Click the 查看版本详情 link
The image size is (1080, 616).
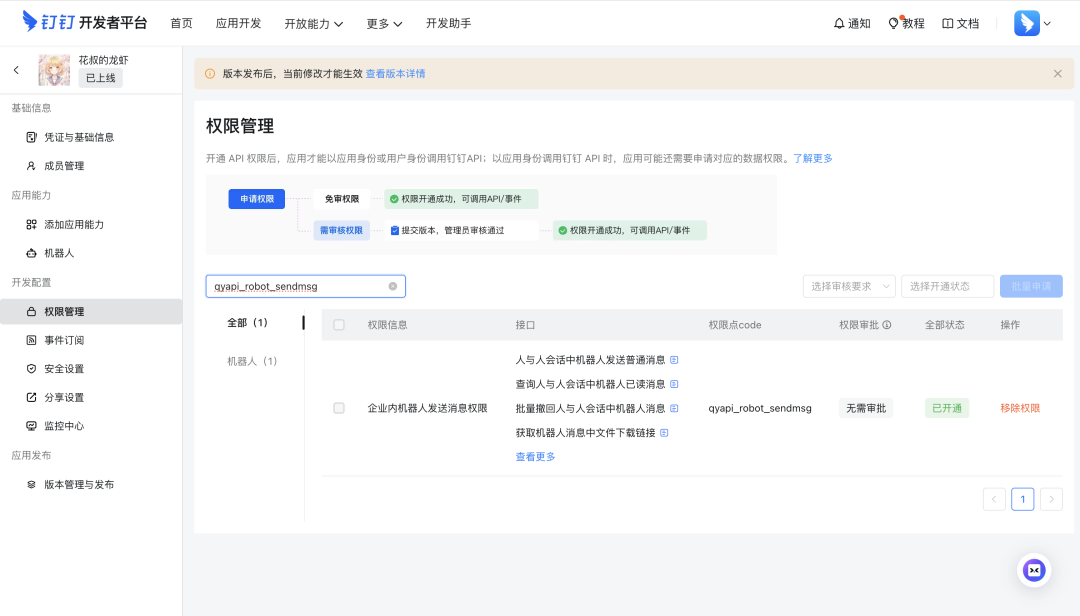tap(395, 74)
